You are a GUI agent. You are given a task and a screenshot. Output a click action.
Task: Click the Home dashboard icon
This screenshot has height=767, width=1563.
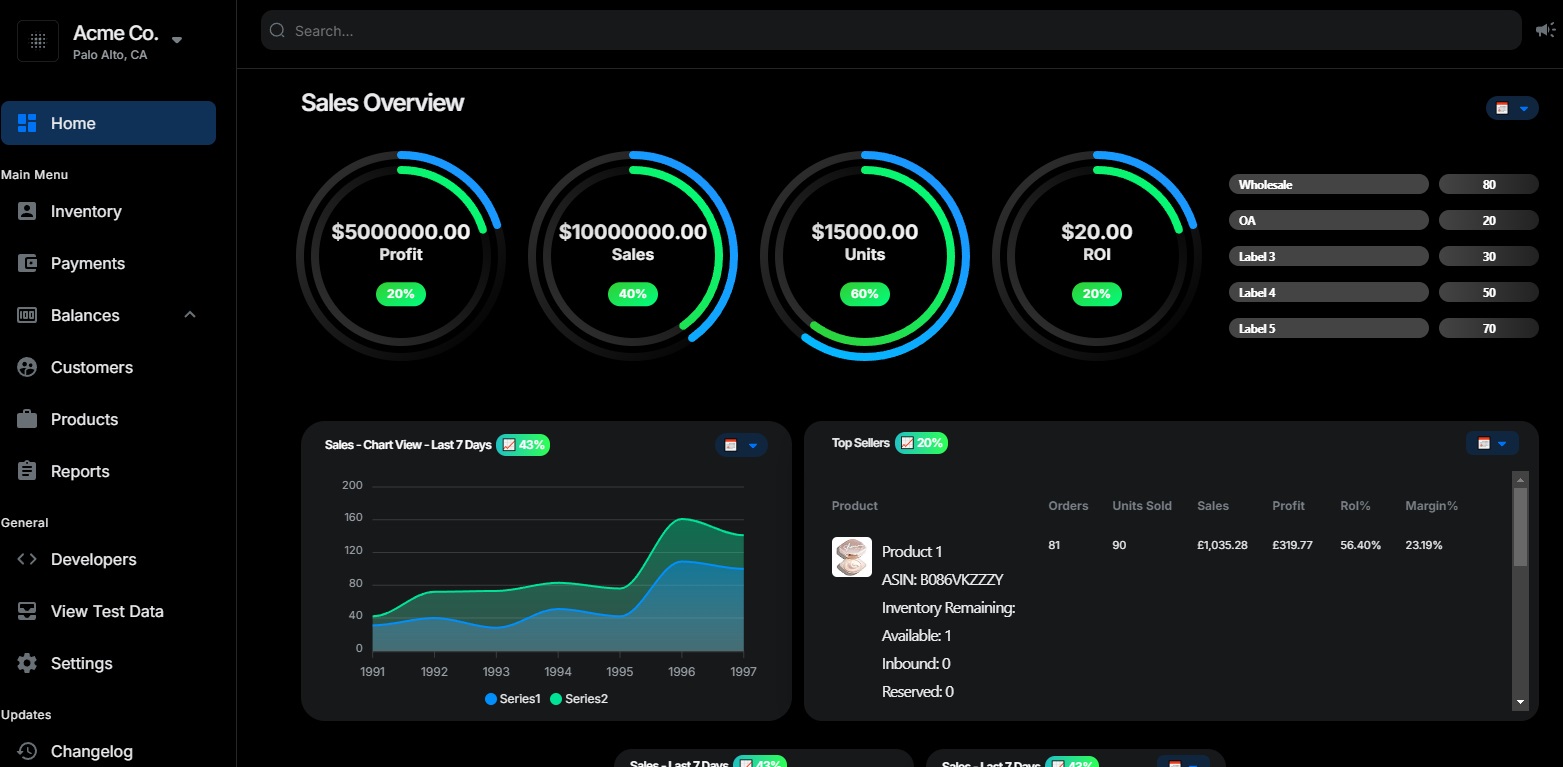(x=27, y=123)
